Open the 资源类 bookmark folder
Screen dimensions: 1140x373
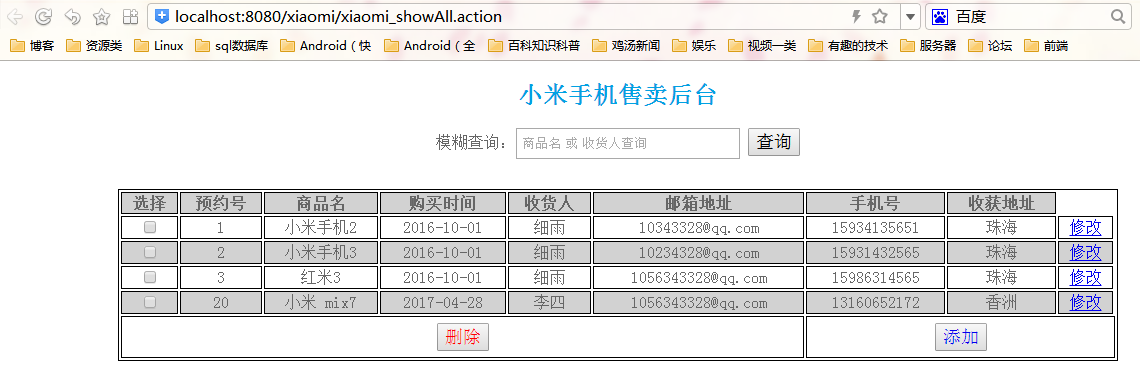coord(94,46)
